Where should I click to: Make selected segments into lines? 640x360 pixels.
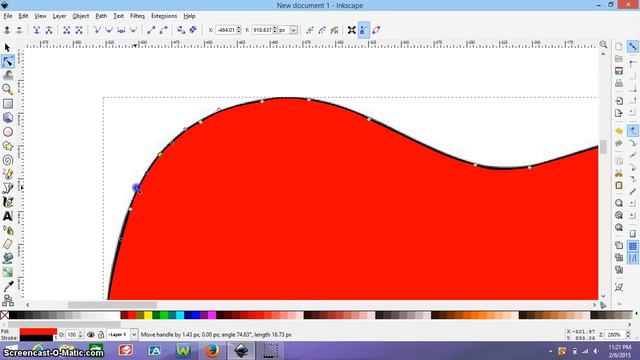pos(151,30)
